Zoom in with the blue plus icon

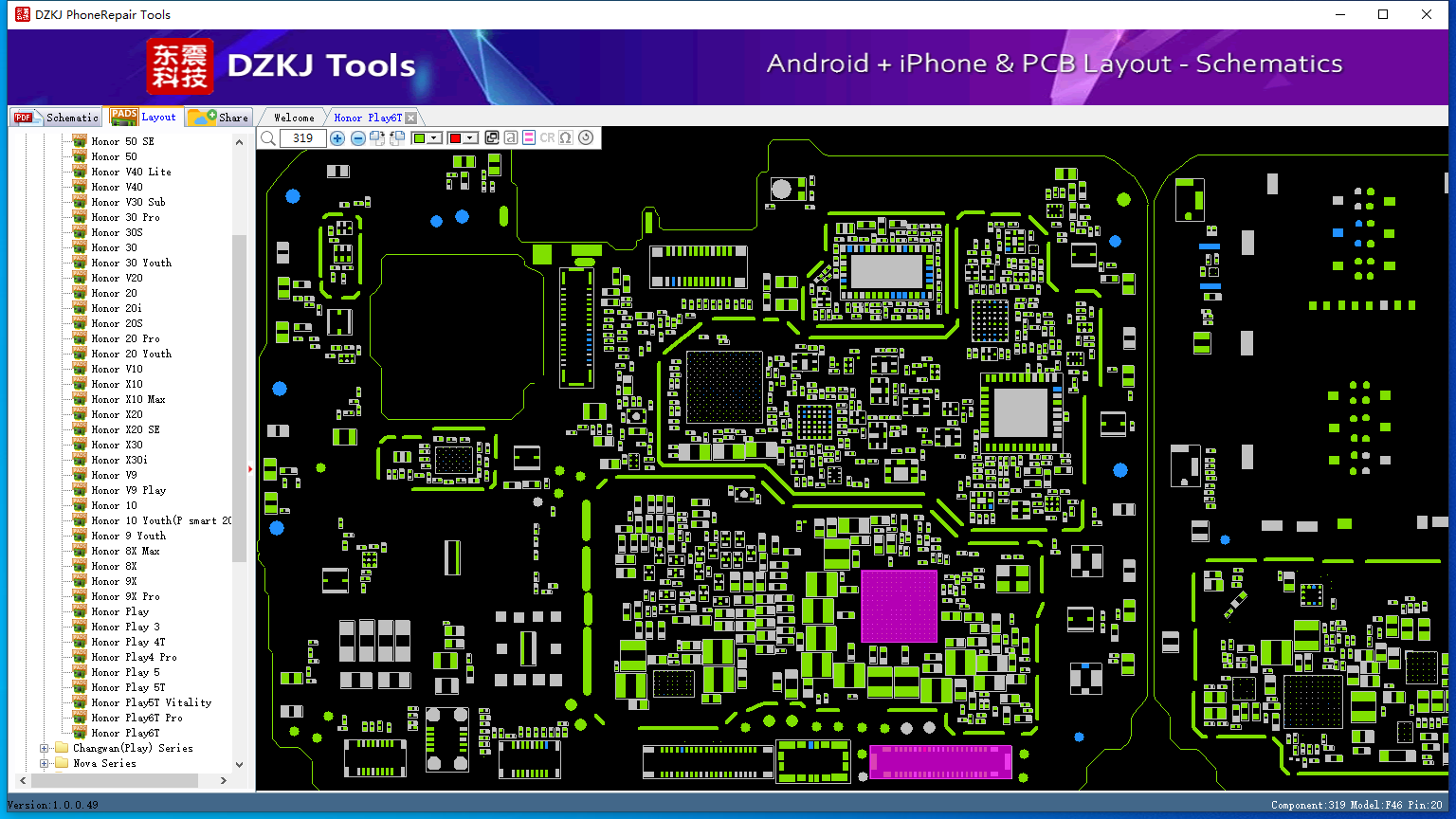[337, 138]
